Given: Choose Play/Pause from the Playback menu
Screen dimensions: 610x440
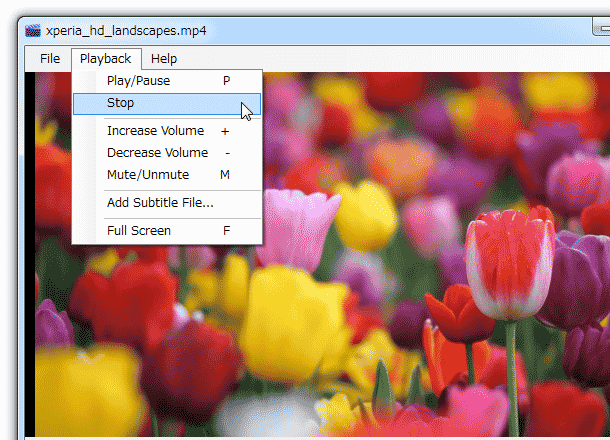Looking at the screenshot, I should click(167, 81).
